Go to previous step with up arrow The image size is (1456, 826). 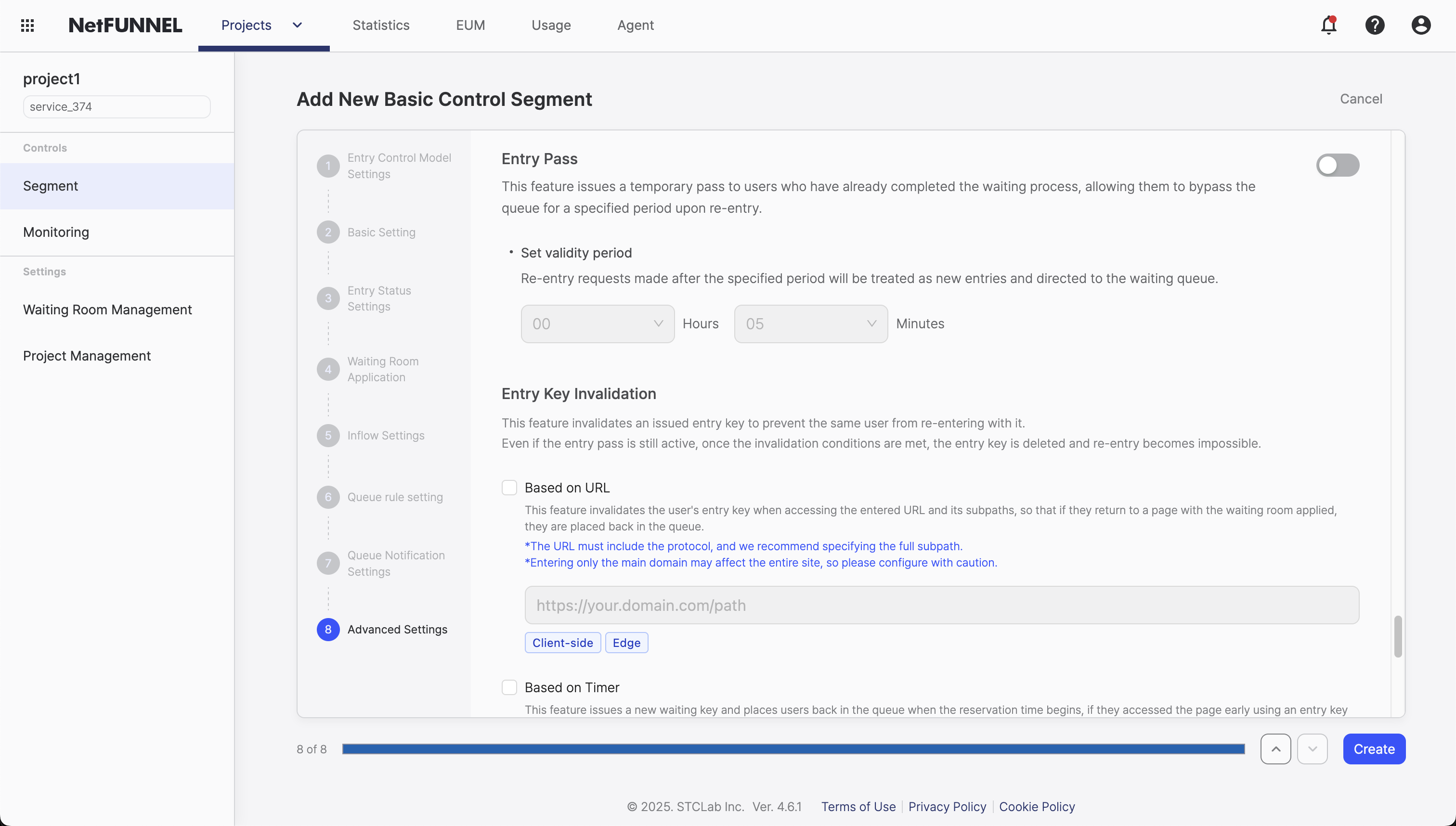pyautogui.click(x=1275, y=749)
